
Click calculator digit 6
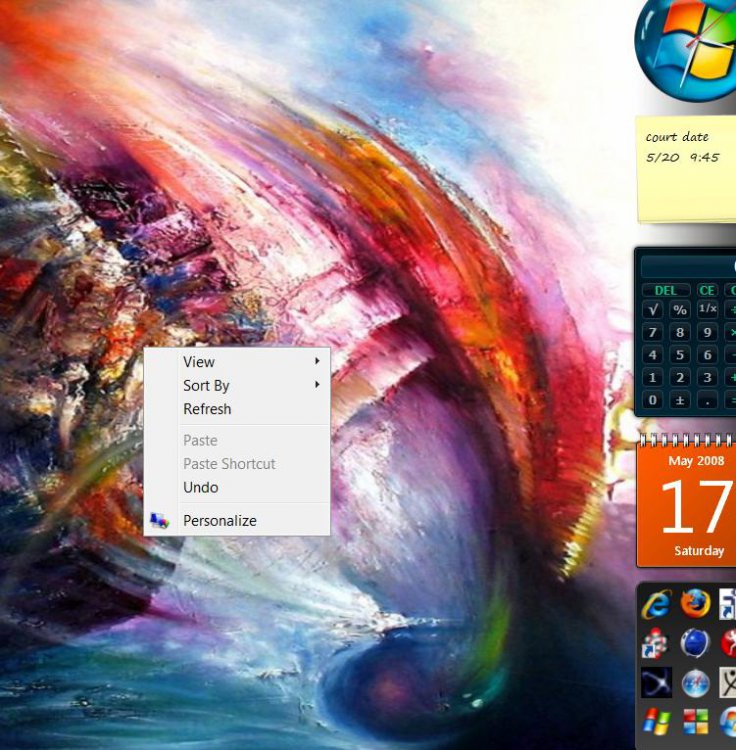[707, 354]
